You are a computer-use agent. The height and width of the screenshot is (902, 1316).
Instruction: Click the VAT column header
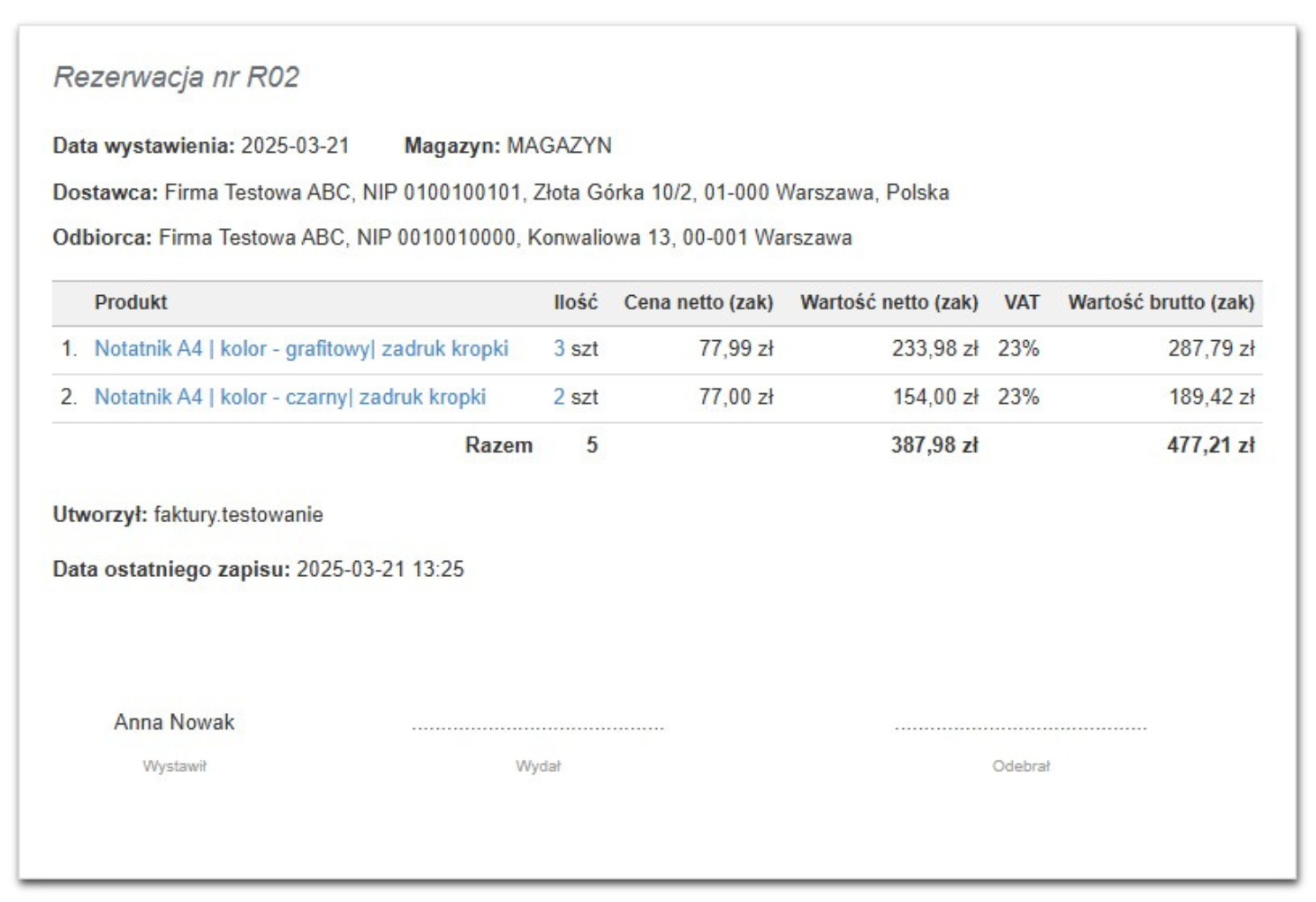(1021, 301)
